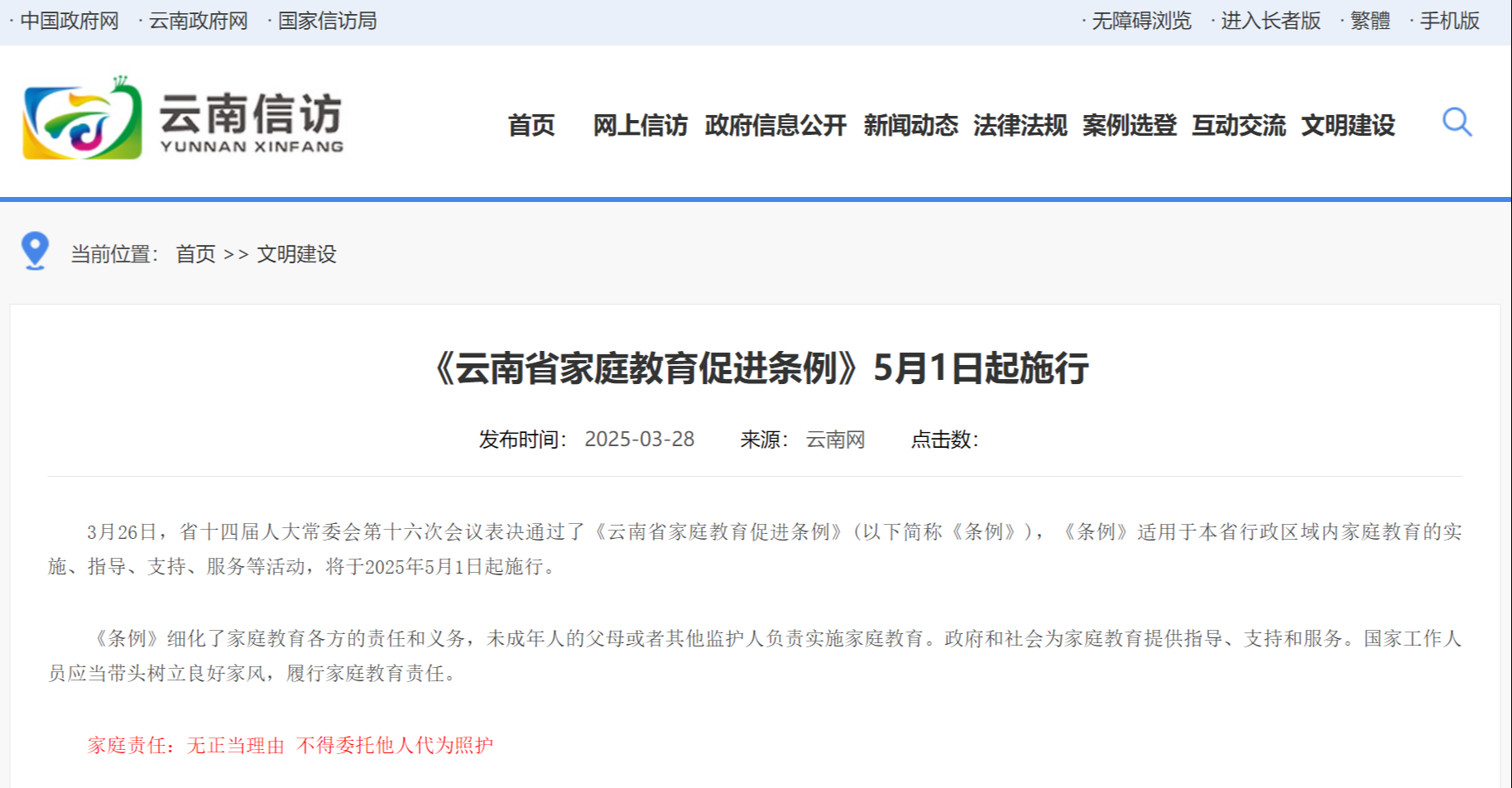Select 文明建设 in main navigation
Viewport: 1512px width, 788px height.
coord(1347,125)
